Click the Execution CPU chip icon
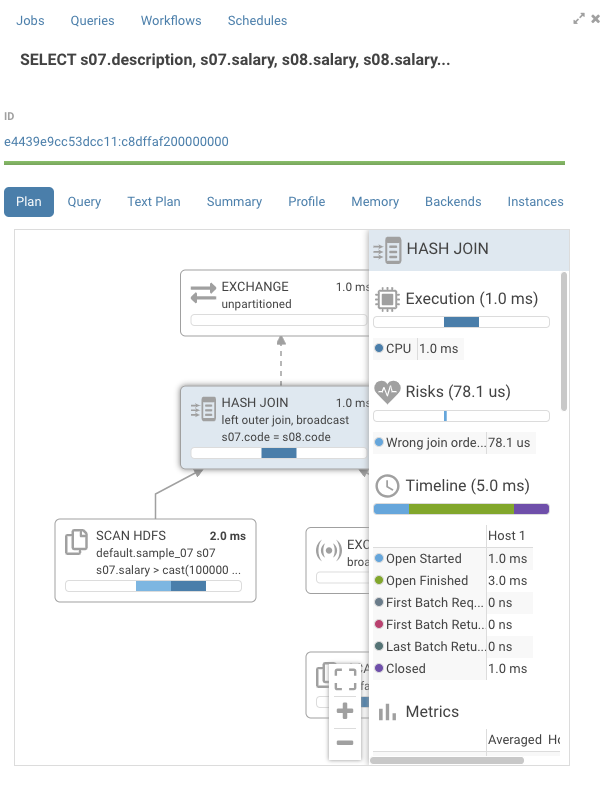Screen dimensions: 610x804 point(388,299)
